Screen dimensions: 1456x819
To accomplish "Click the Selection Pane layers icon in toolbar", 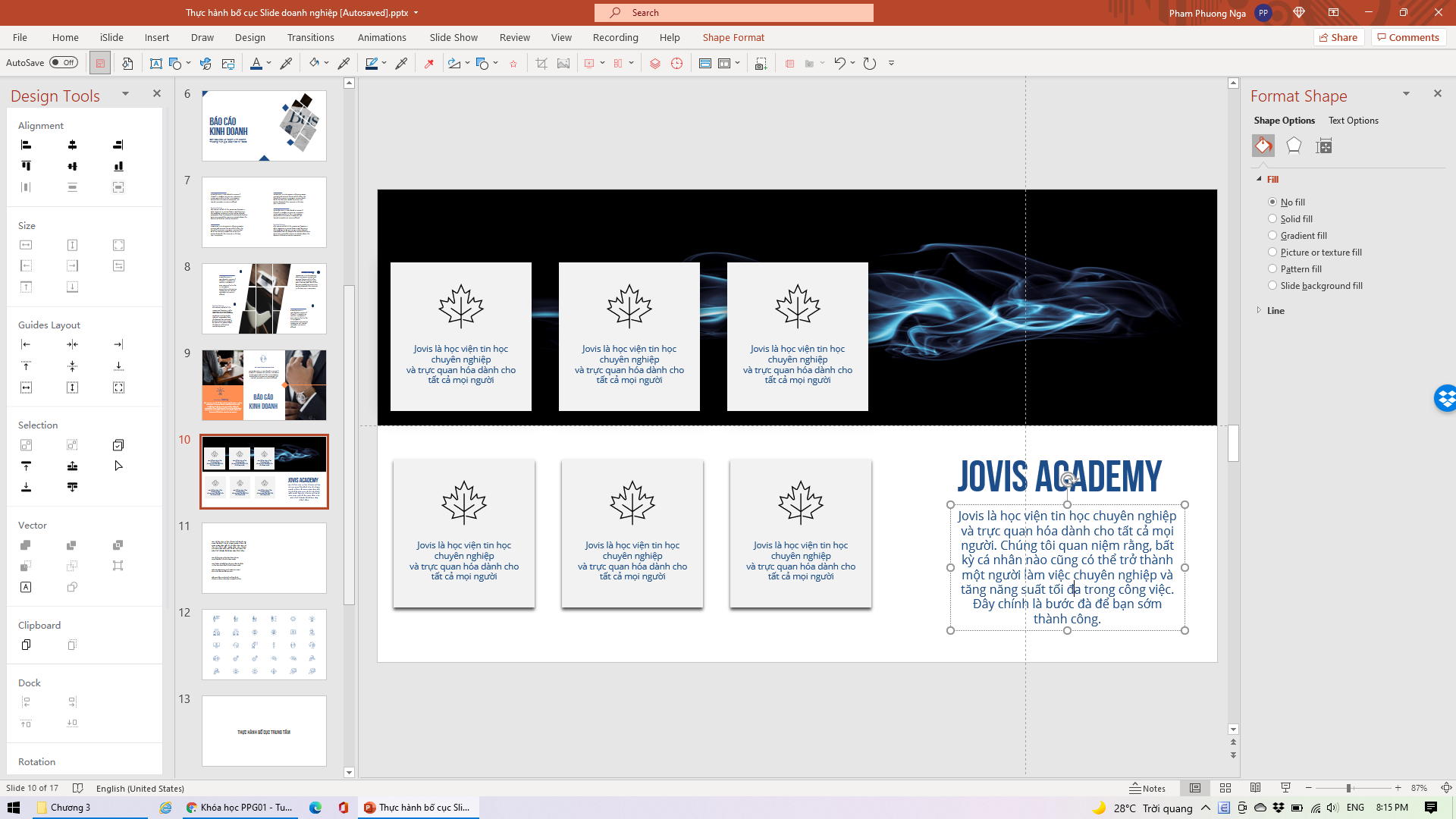I will point(655,64).
